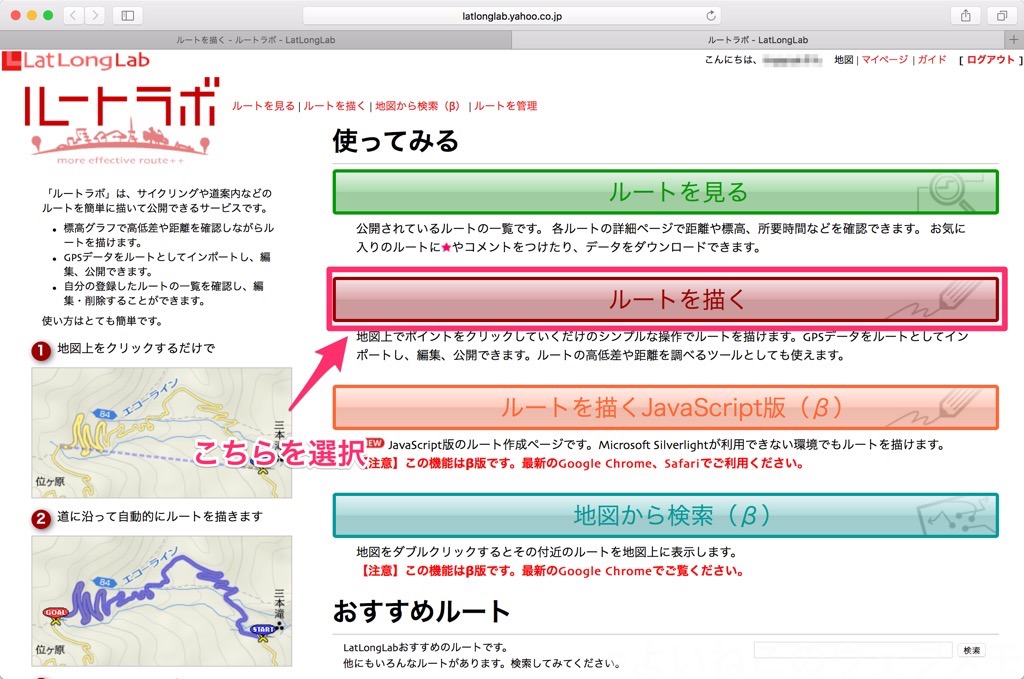Open a new tab with plus button
The image size is (1024, 679).
tap(1013, 40)
